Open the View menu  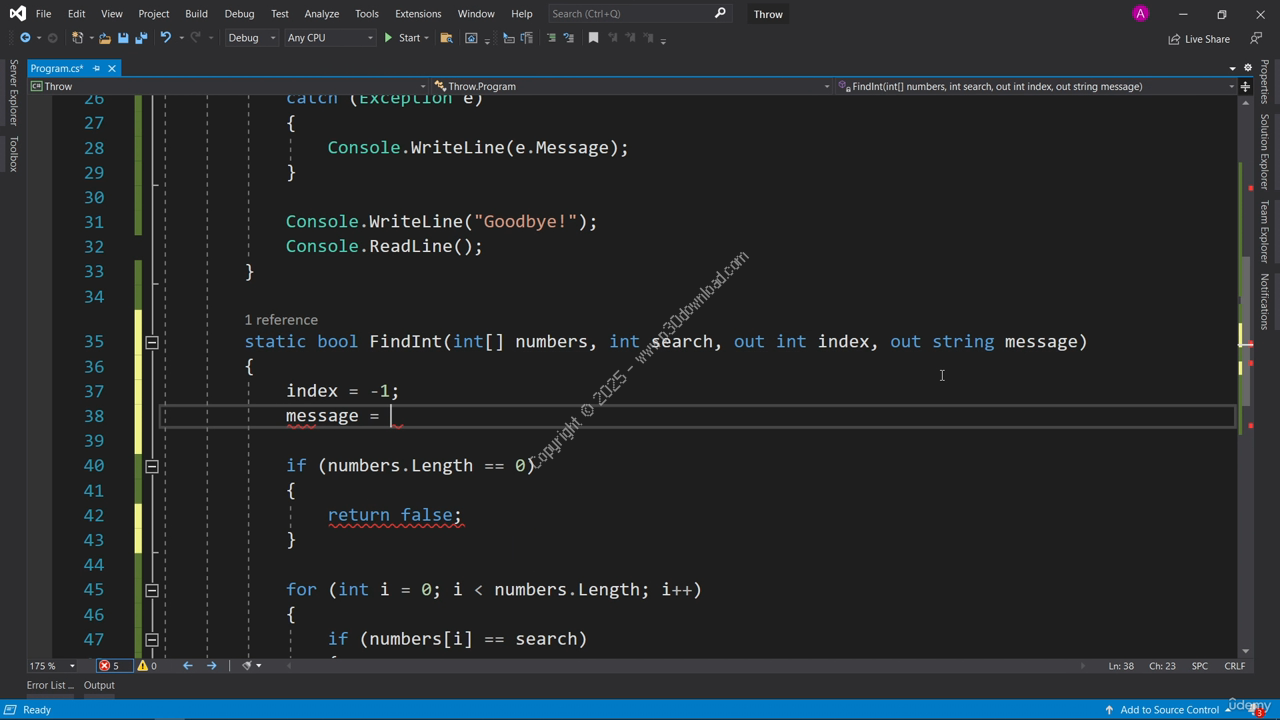(112, 14)
